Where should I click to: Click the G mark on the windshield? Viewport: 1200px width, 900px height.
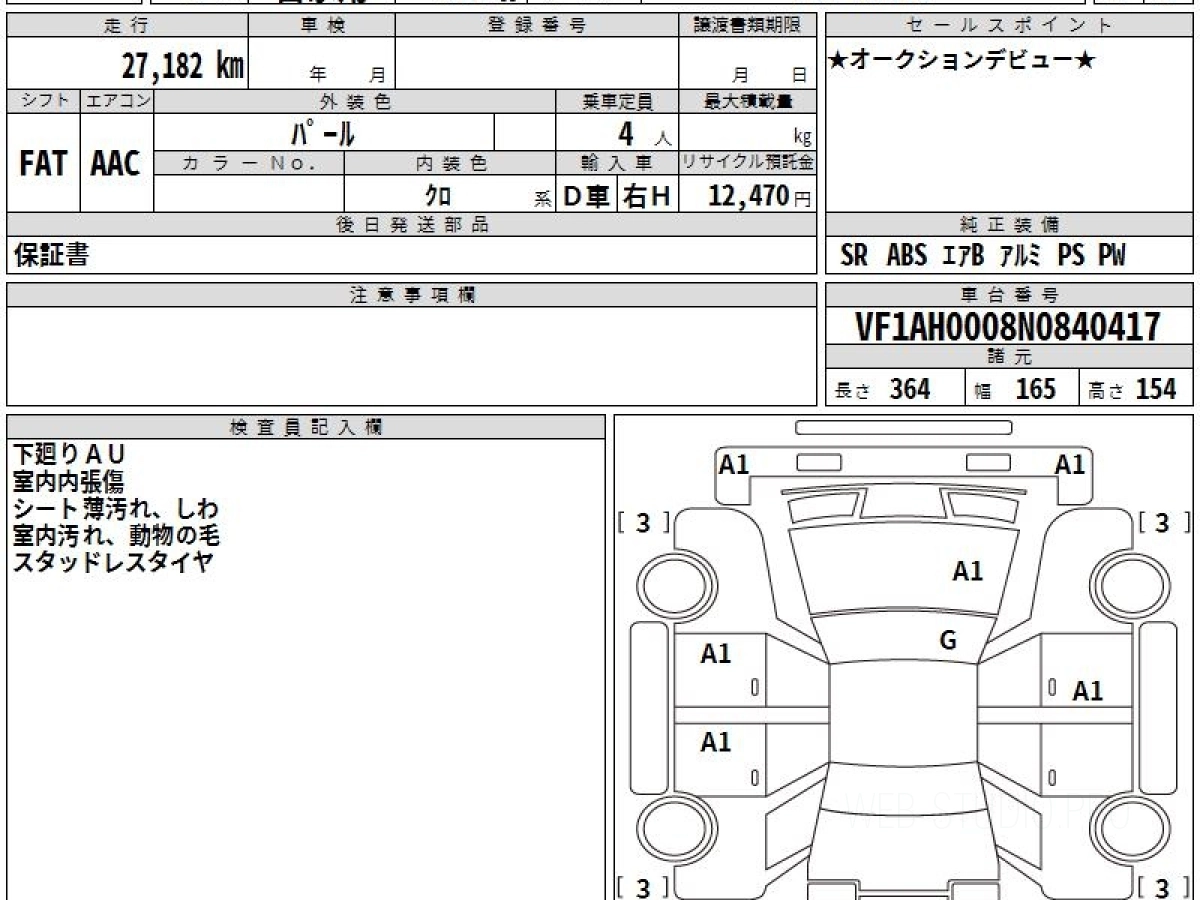[x=948, y=641]
